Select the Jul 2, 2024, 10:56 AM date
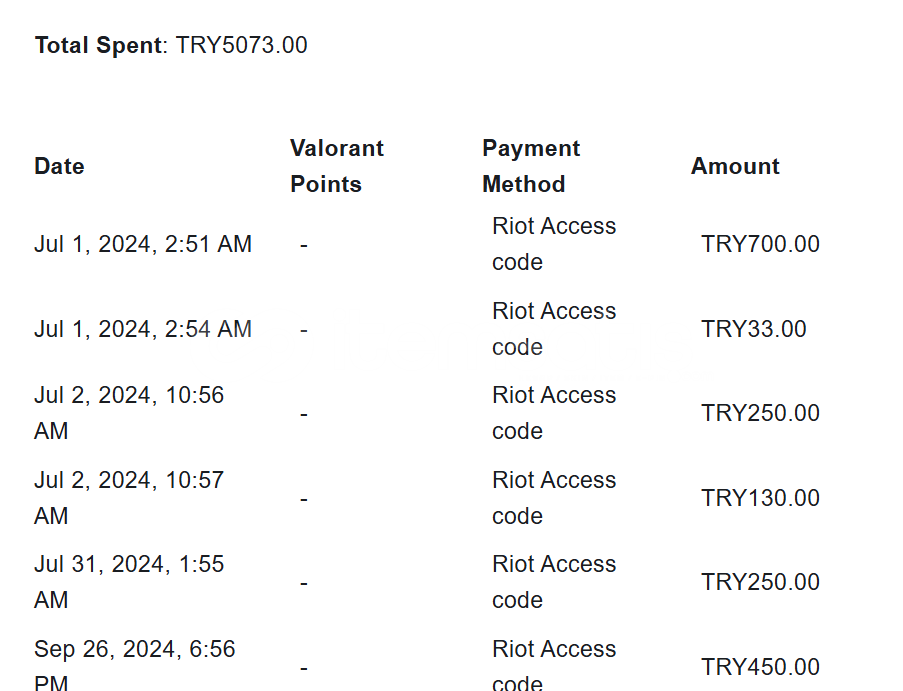 click(x=129, y=413)
